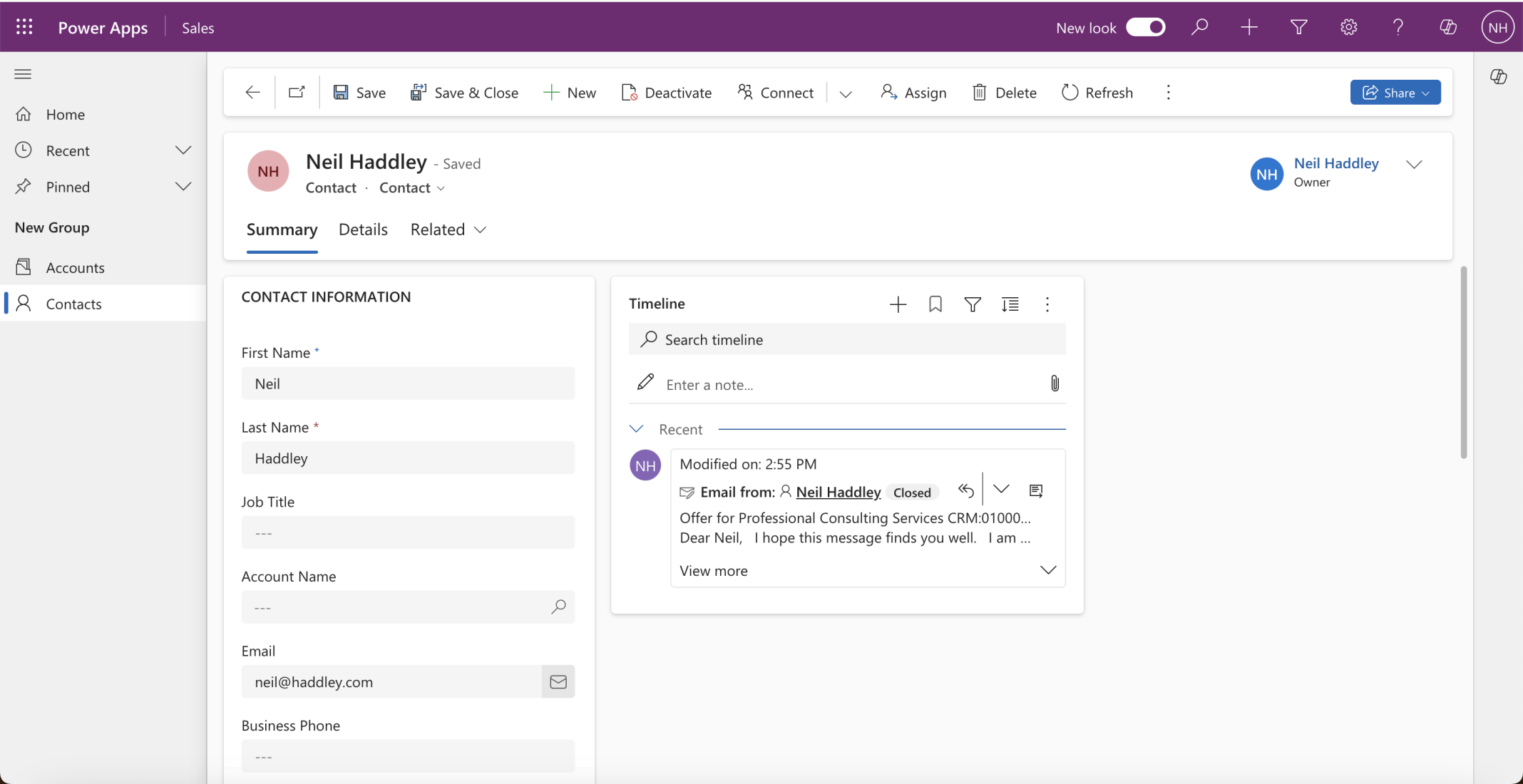1523x784 pixels.
Task: Open timeline bookmarks
Action: click(935, 304)
